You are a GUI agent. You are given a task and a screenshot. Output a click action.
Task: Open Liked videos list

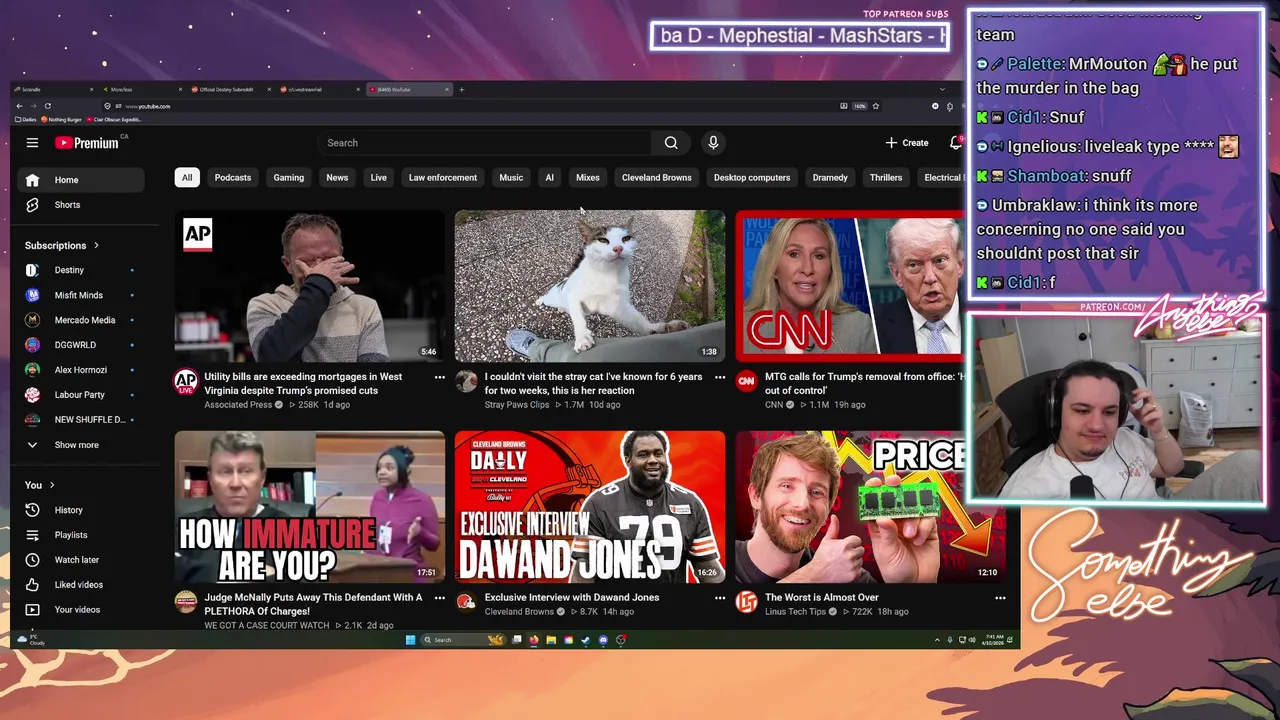[x=81, y=585]
